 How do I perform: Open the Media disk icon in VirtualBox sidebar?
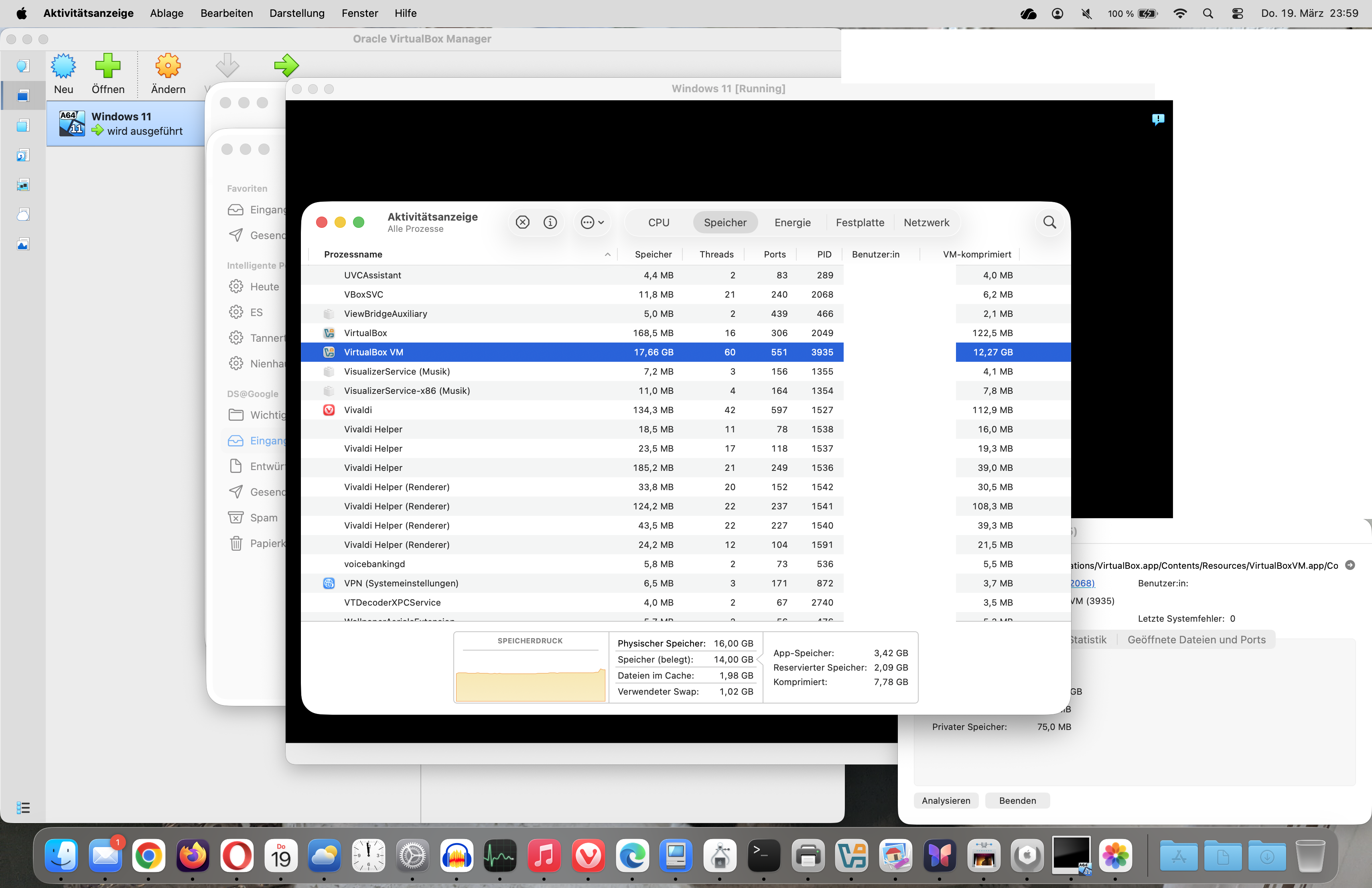(x=22, y=156)
